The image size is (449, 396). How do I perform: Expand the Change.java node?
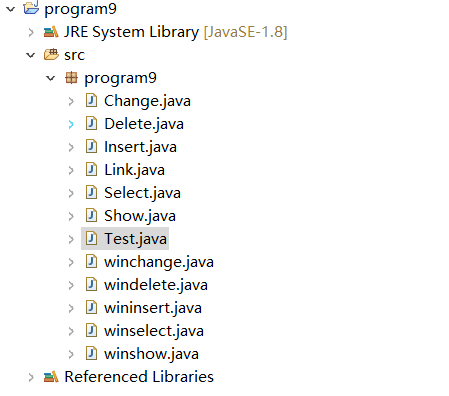pos(71,101)
